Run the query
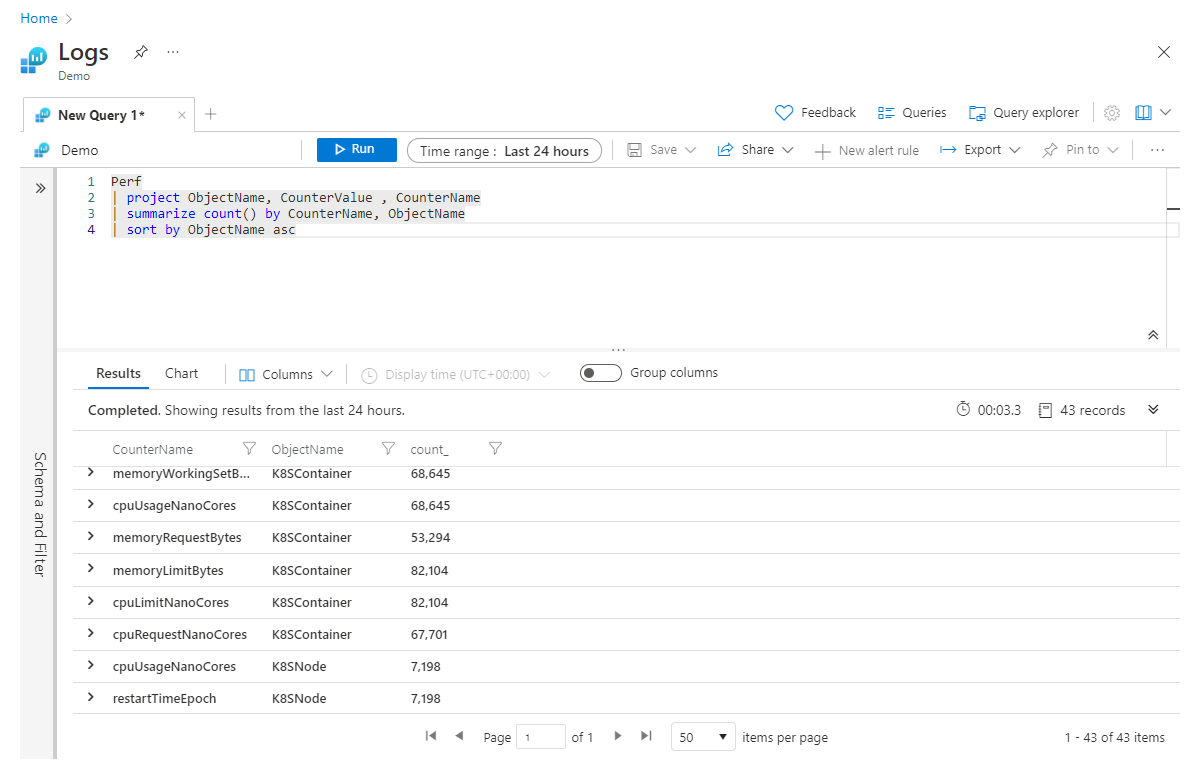1200x760 pixels. pyautogui.click(x=356, y=150)
